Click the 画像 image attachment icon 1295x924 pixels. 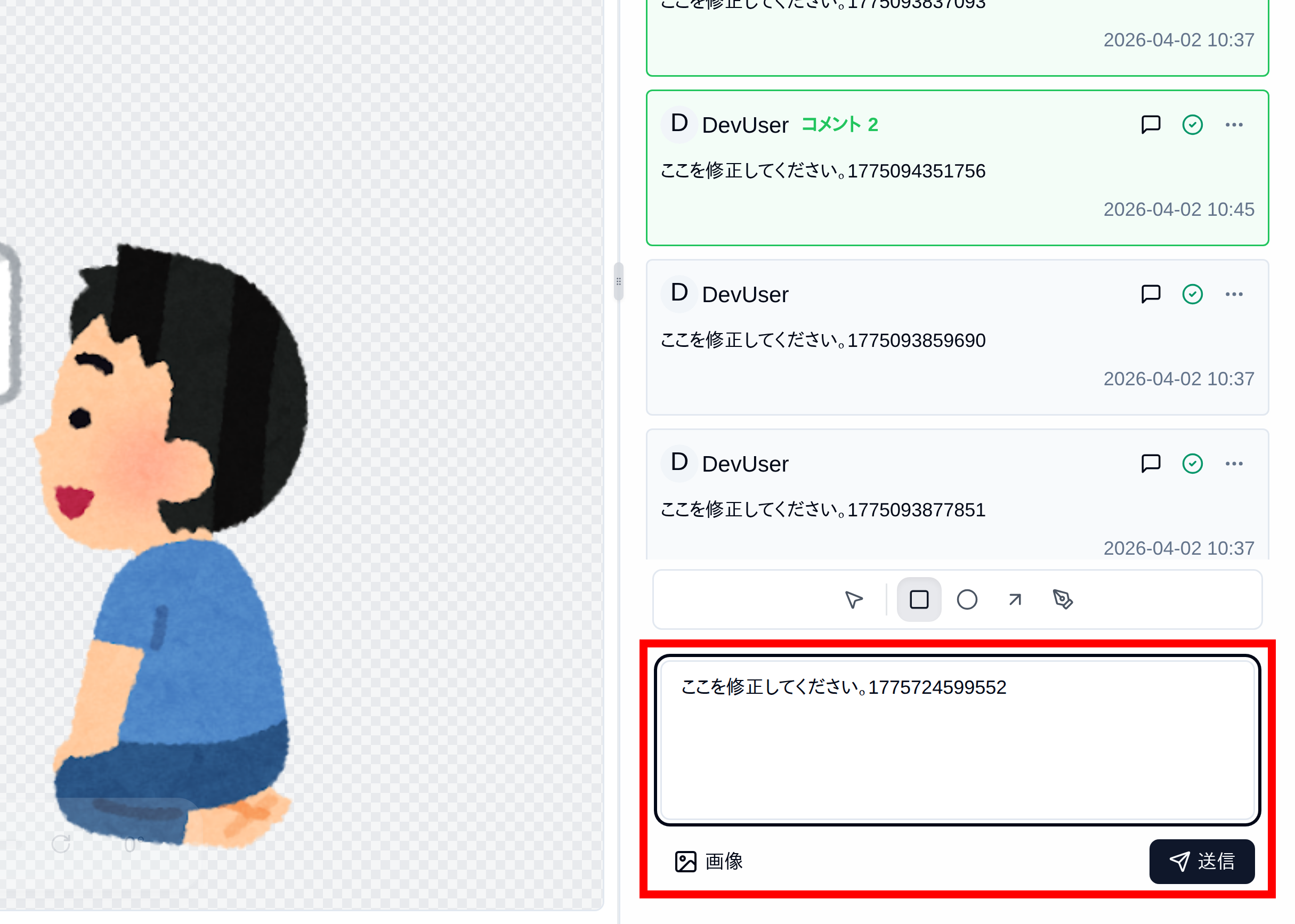coord(686,861)
